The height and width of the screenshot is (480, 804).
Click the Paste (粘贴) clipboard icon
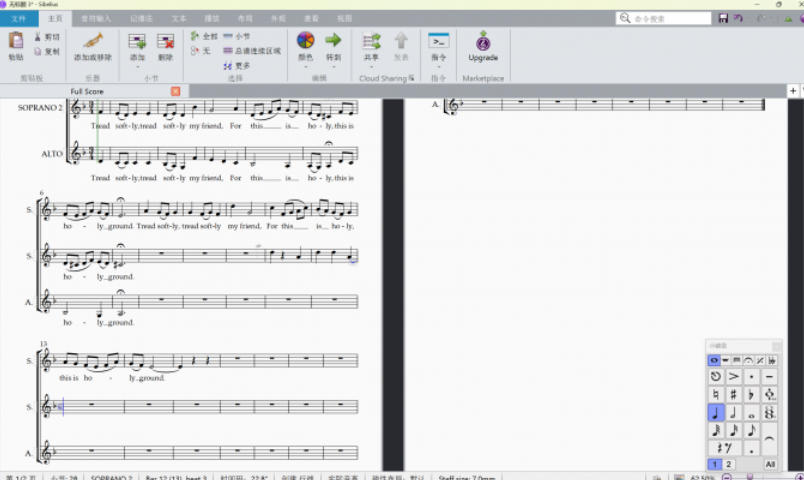(x=16, y=41)
